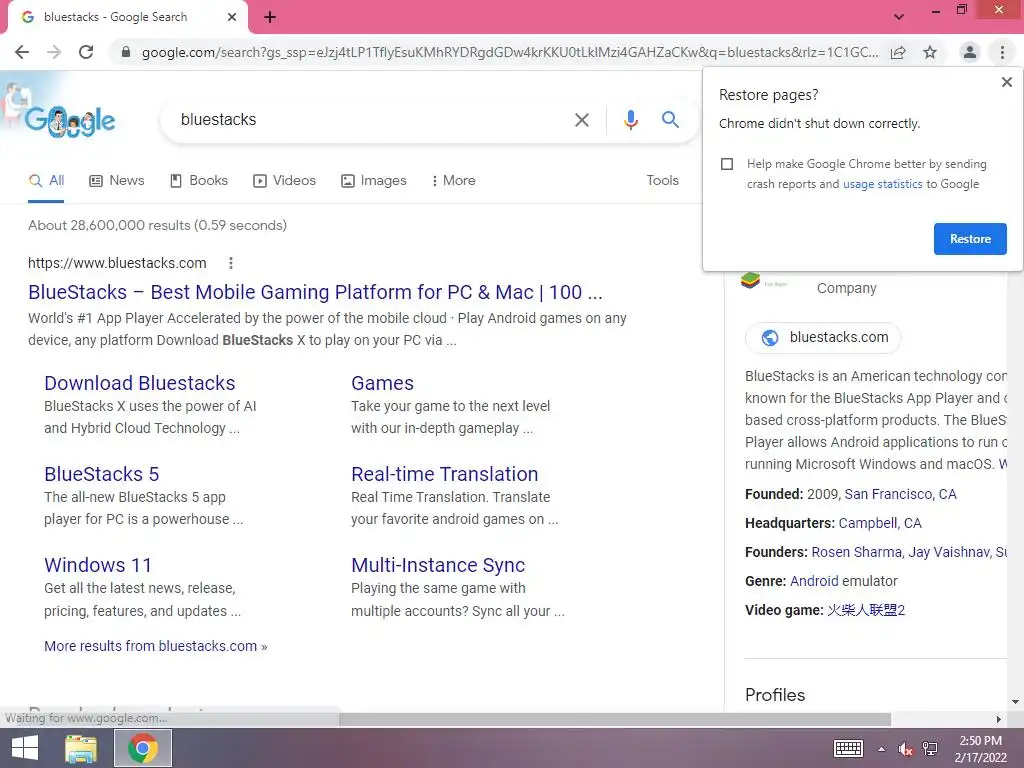Open the San Francisco, CA link
The image size is (1024, 768).
(901, 494)
